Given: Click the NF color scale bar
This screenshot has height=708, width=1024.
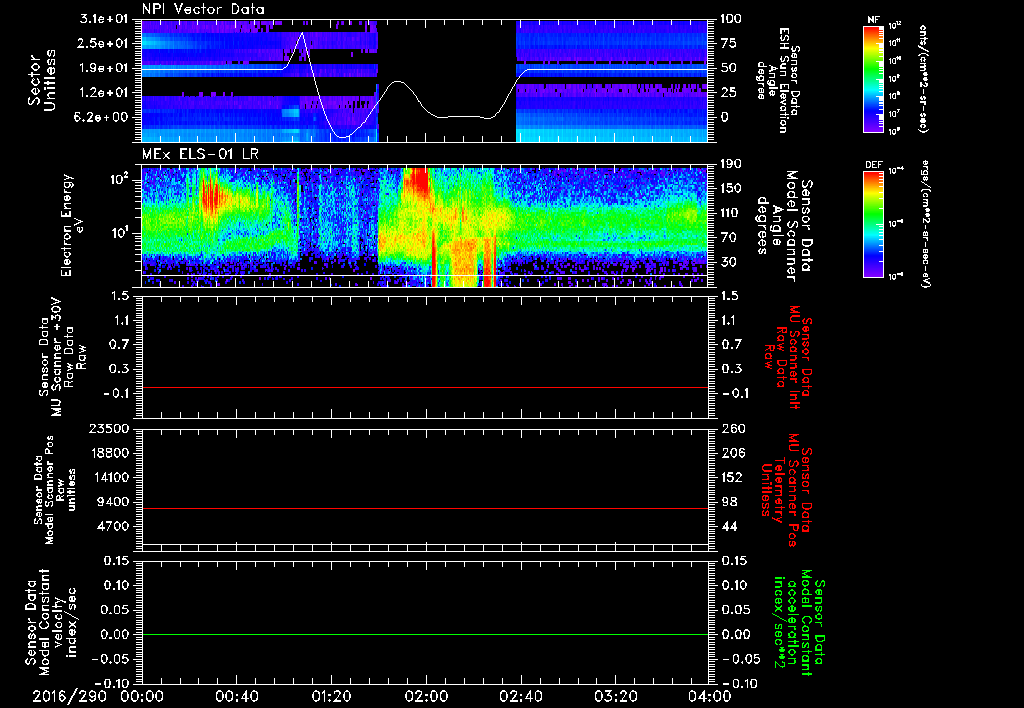Looking at the screenshot, I should point(873,79).
